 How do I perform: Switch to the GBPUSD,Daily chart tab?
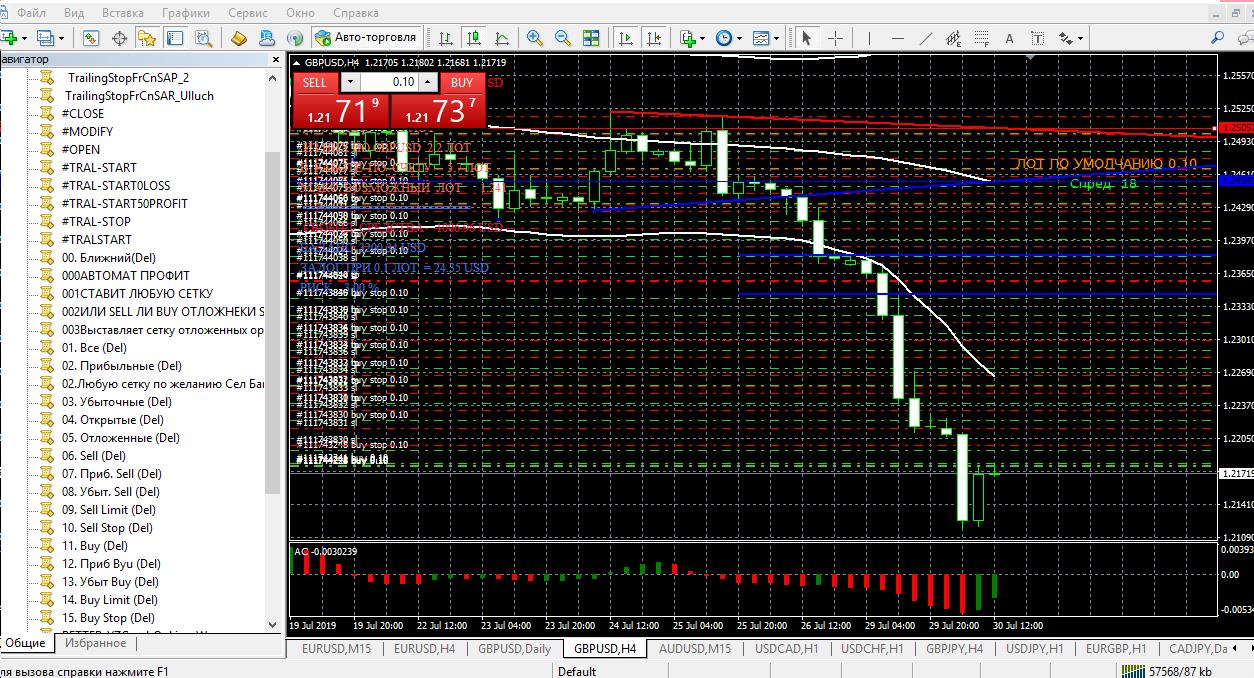click(514, 648)
